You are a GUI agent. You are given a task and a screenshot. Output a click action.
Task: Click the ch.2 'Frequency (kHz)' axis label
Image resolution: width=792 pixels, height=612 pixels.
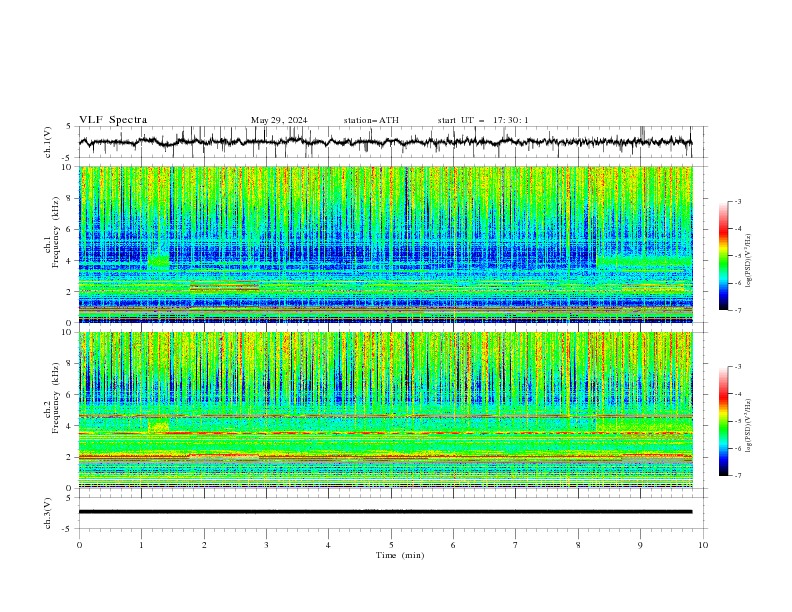click(x=56, y=398)
